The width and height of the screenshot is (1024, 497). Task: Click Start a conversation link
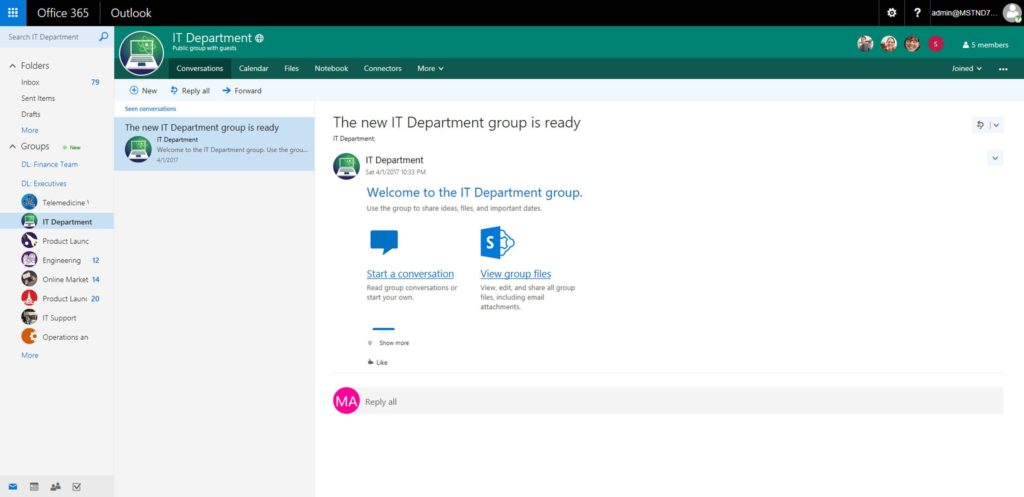click(x=410, y=274)
